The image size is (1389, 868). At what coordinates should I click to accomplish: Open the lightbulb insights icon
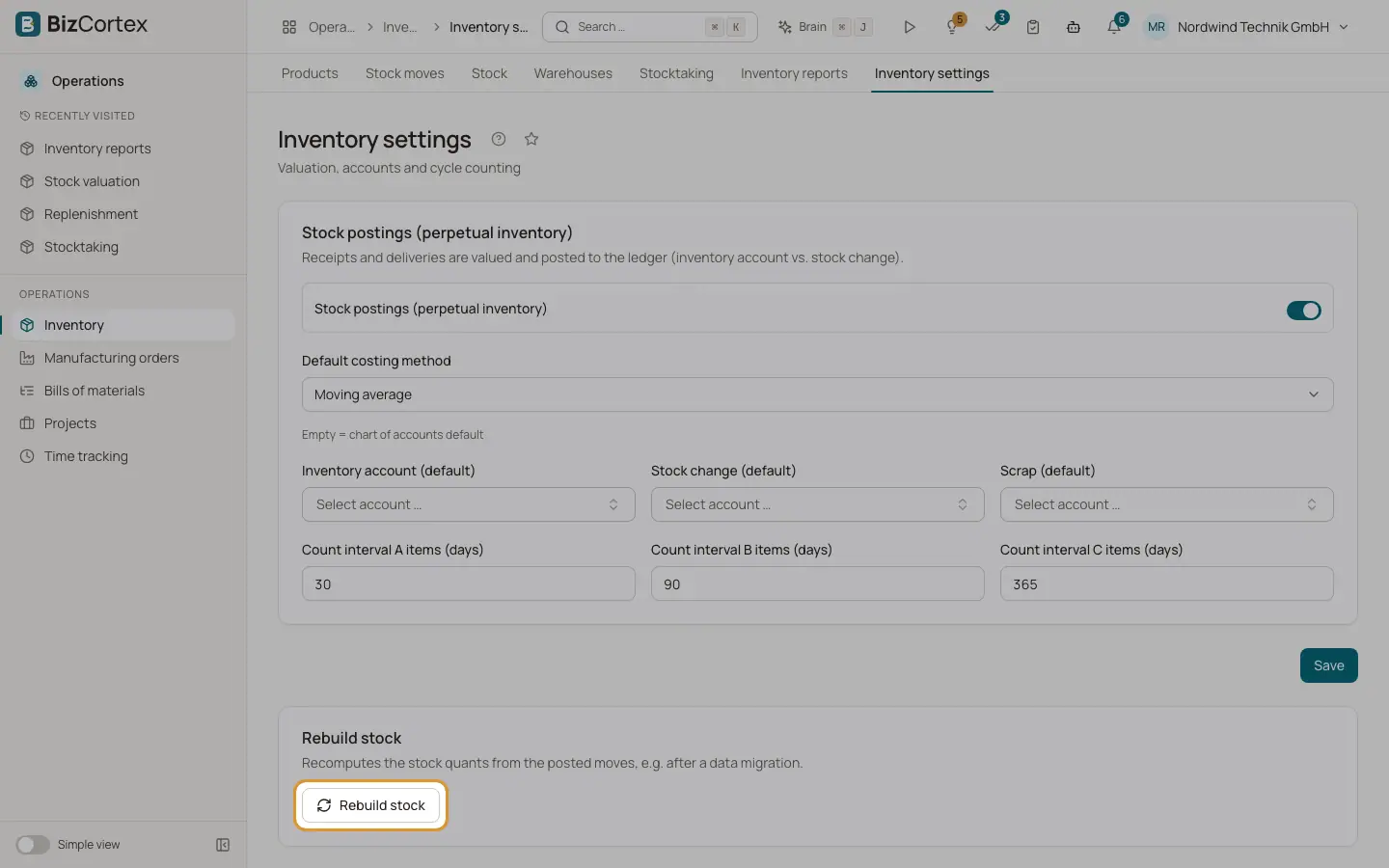tap(952, 27)
